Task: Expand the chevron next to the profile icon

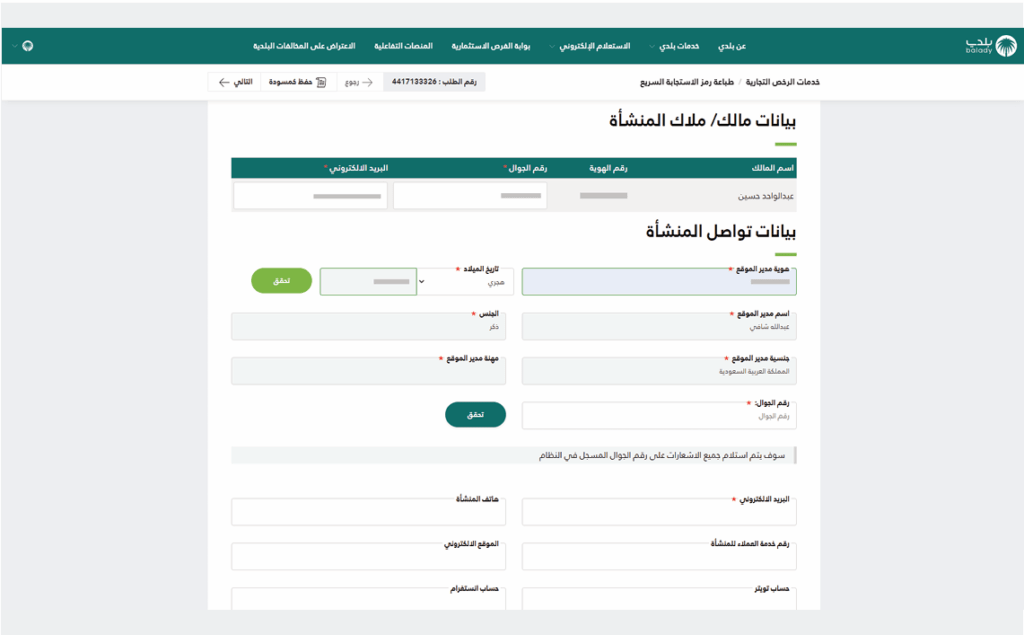Action: click(13, 46)
